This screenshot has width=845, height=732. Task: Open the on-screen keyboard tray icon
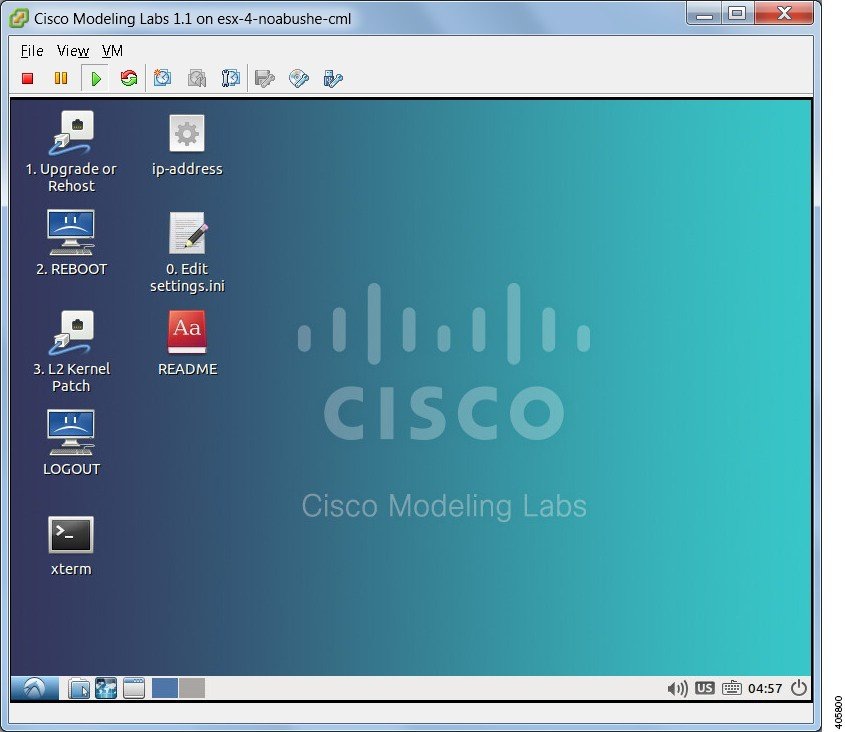coord(731,688)
